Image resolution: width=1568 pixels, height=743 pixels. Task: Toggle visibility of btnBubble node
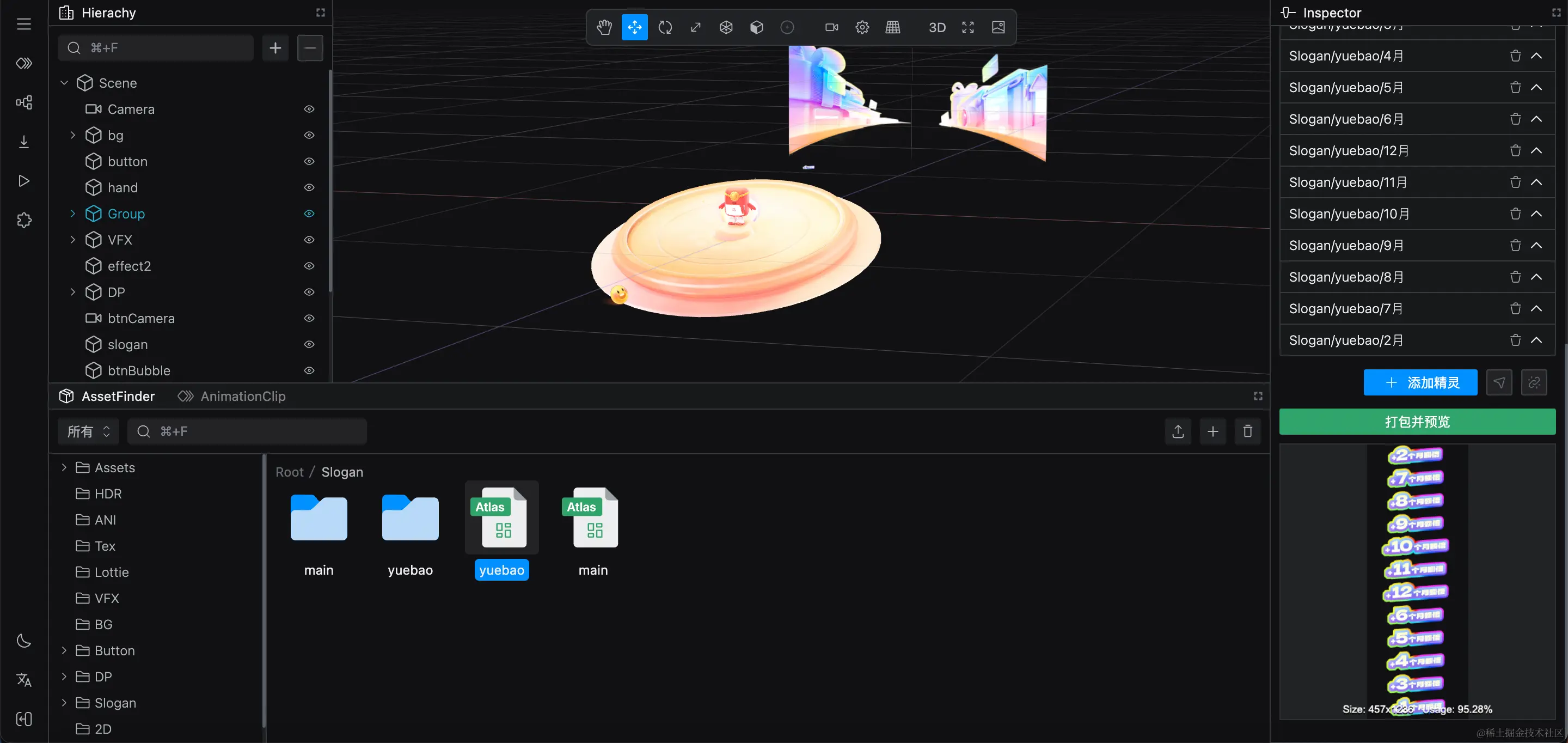click(x=309, y=370)
